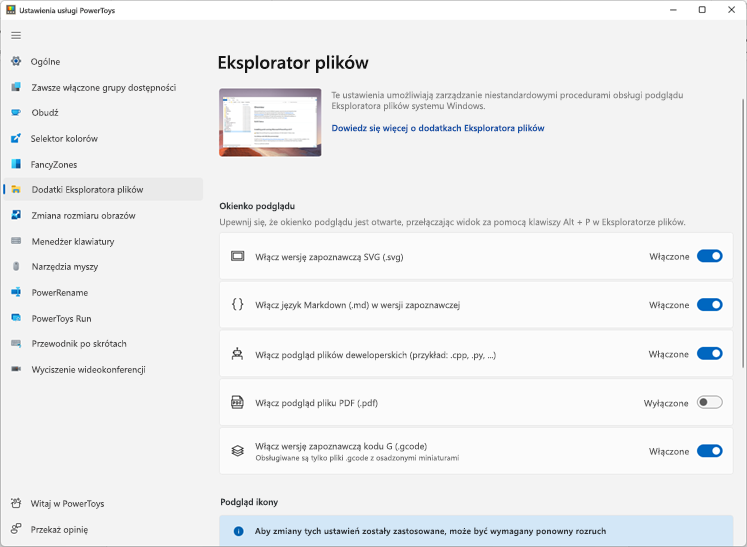Click the Zawsze włączone grupy dostępności icon

(x=16, y=87)
